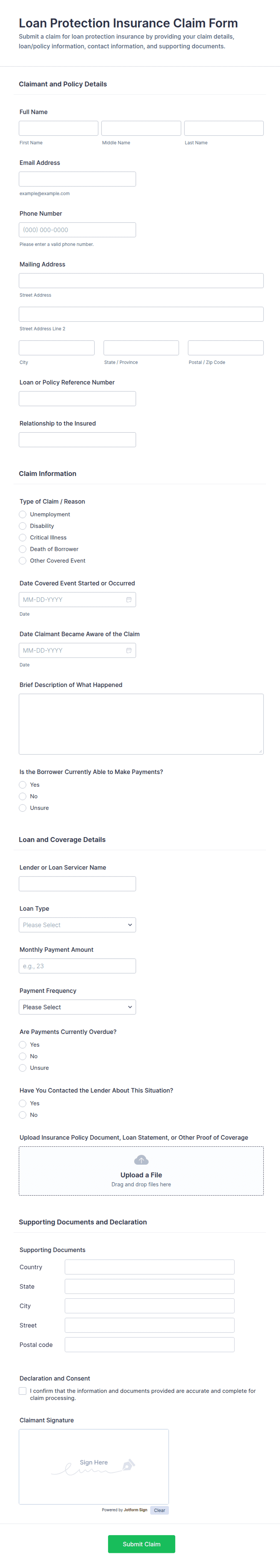
Task: Open calendar icon for Date Covered Event Started
Action: [x=129, y=600]
